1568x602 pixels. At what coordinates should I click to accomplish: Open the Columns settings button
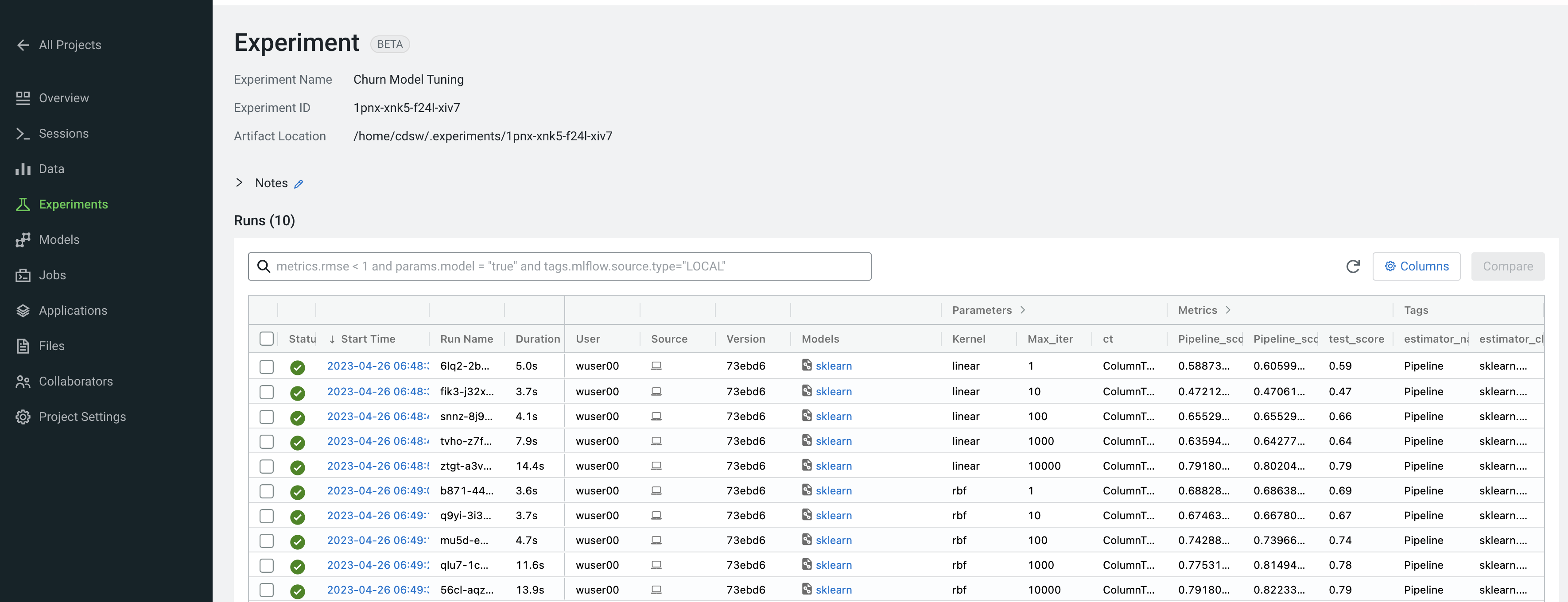pos(1416,266)
